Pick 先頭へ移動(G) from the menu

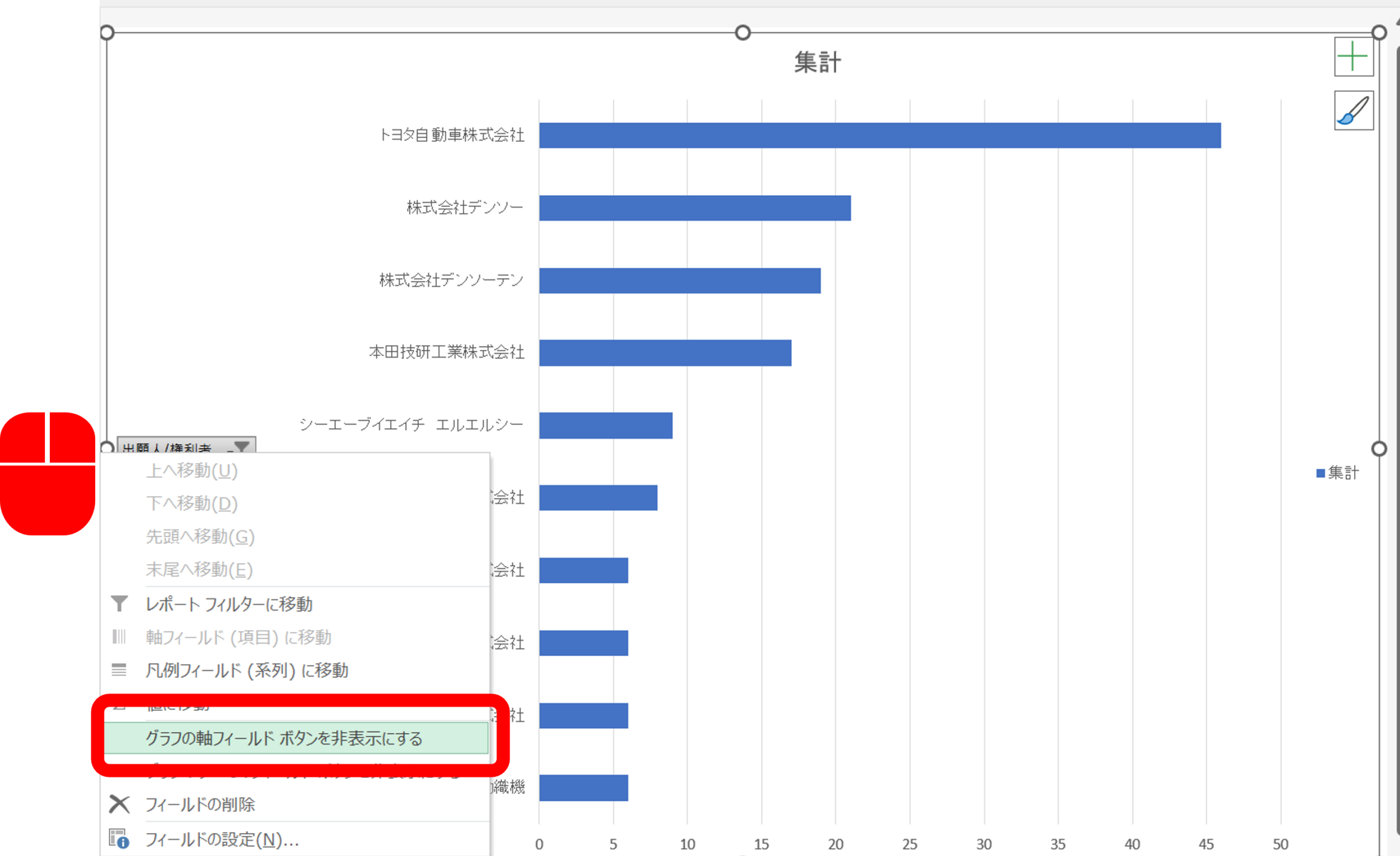coord(200,537)
